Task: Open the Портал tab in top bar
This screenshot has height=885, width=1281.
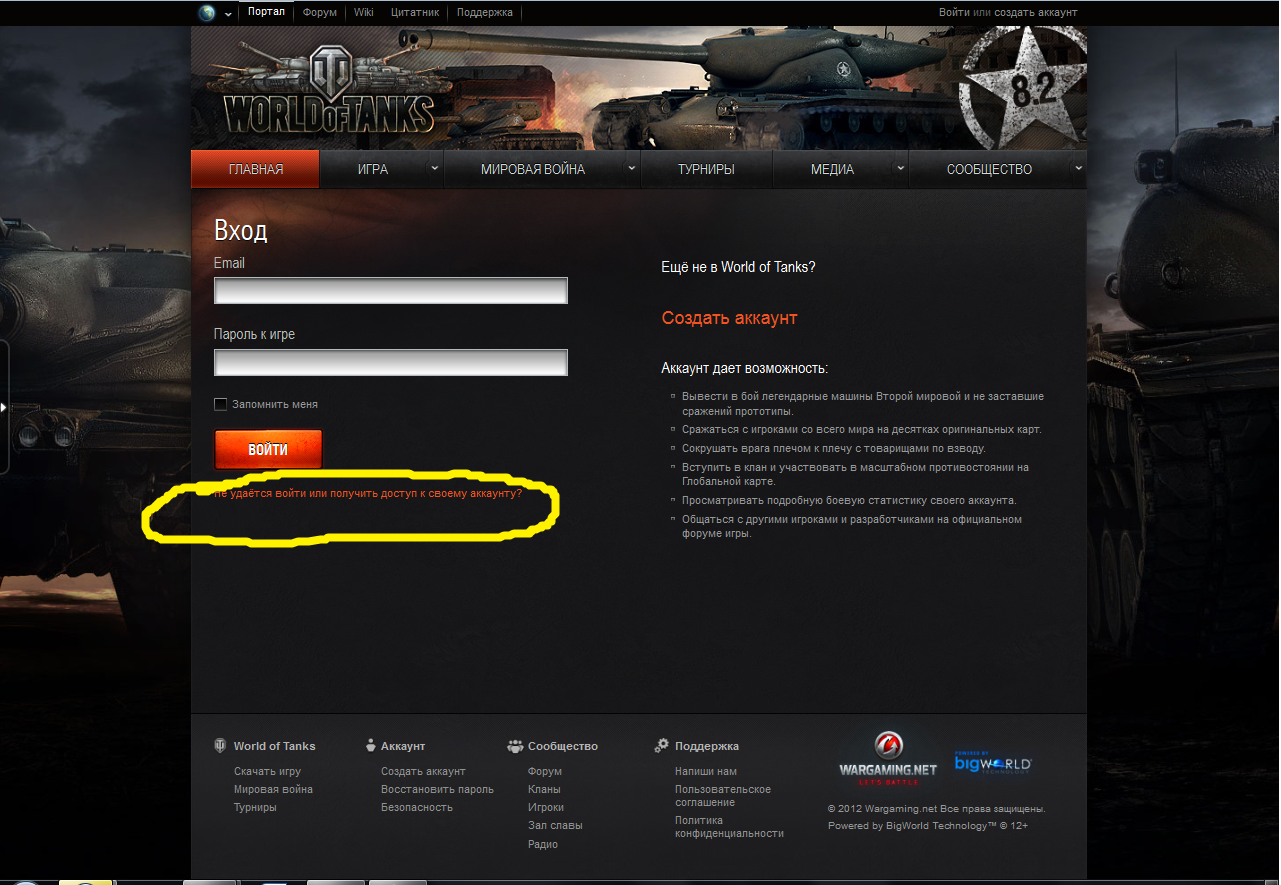Action: (266, 12)
